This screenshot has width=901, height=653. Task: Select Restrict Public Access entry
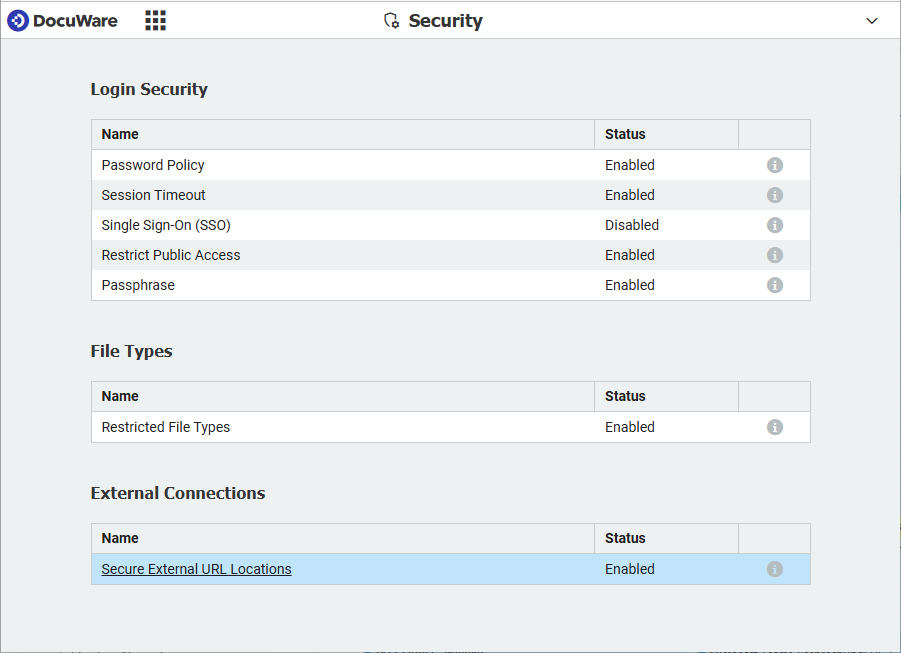171,255
